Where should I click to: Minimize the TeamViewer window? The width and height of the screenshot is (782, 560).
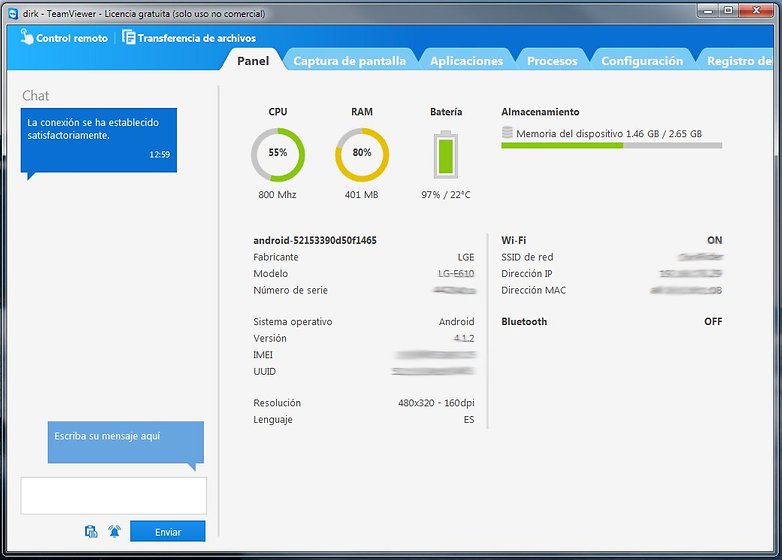pos(708,10)
